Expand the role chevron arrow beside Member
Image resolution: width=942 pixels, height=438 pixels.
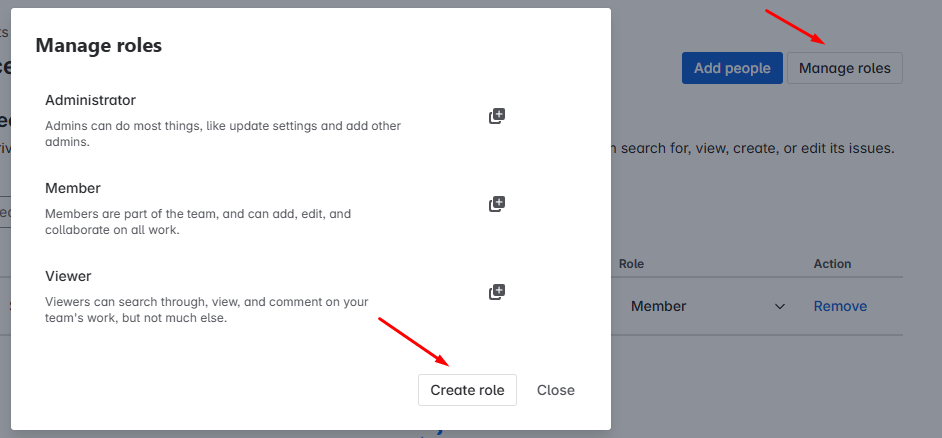(x=780, y=306)
